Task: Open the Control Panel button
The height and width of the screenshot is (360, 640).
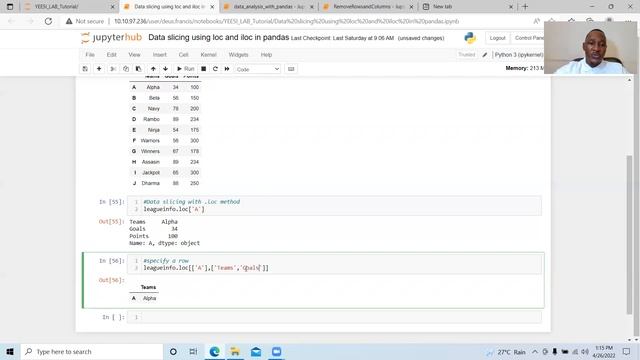Action: [x=528, y=38]
